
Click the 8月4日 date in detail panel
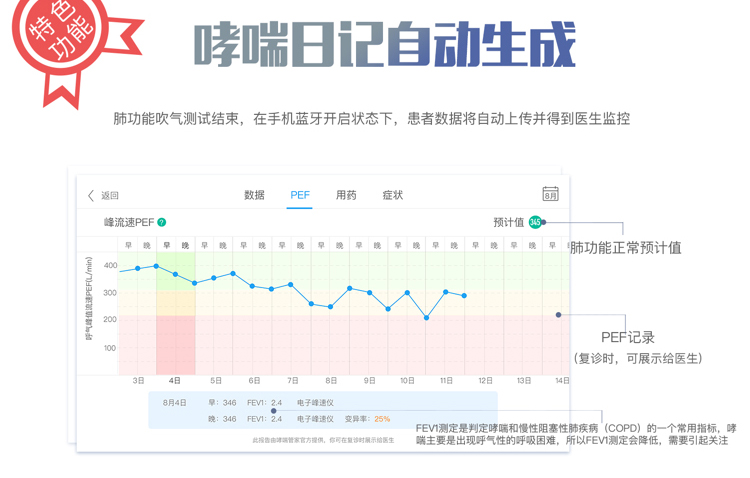175,403
